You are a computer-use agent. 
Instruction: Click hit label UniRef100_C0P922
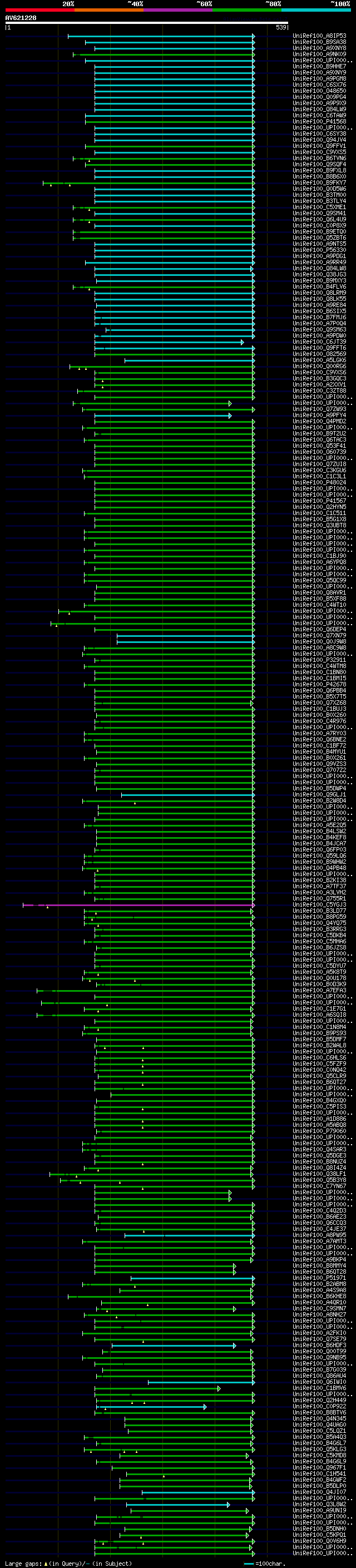click(319, 1407)
